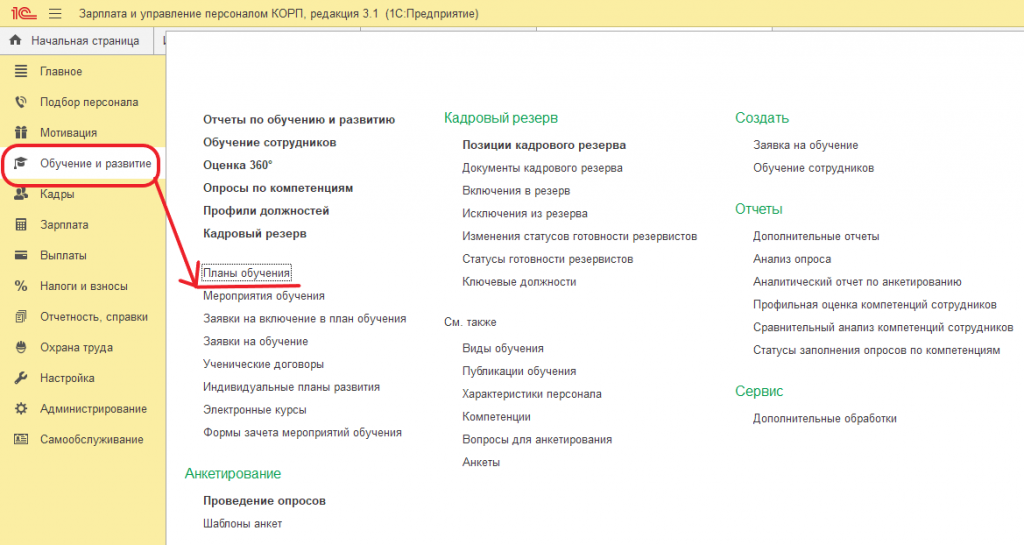This screenshot has width=1024, height=545.
Task: Open the Настройка section
Action: [67, 378]
